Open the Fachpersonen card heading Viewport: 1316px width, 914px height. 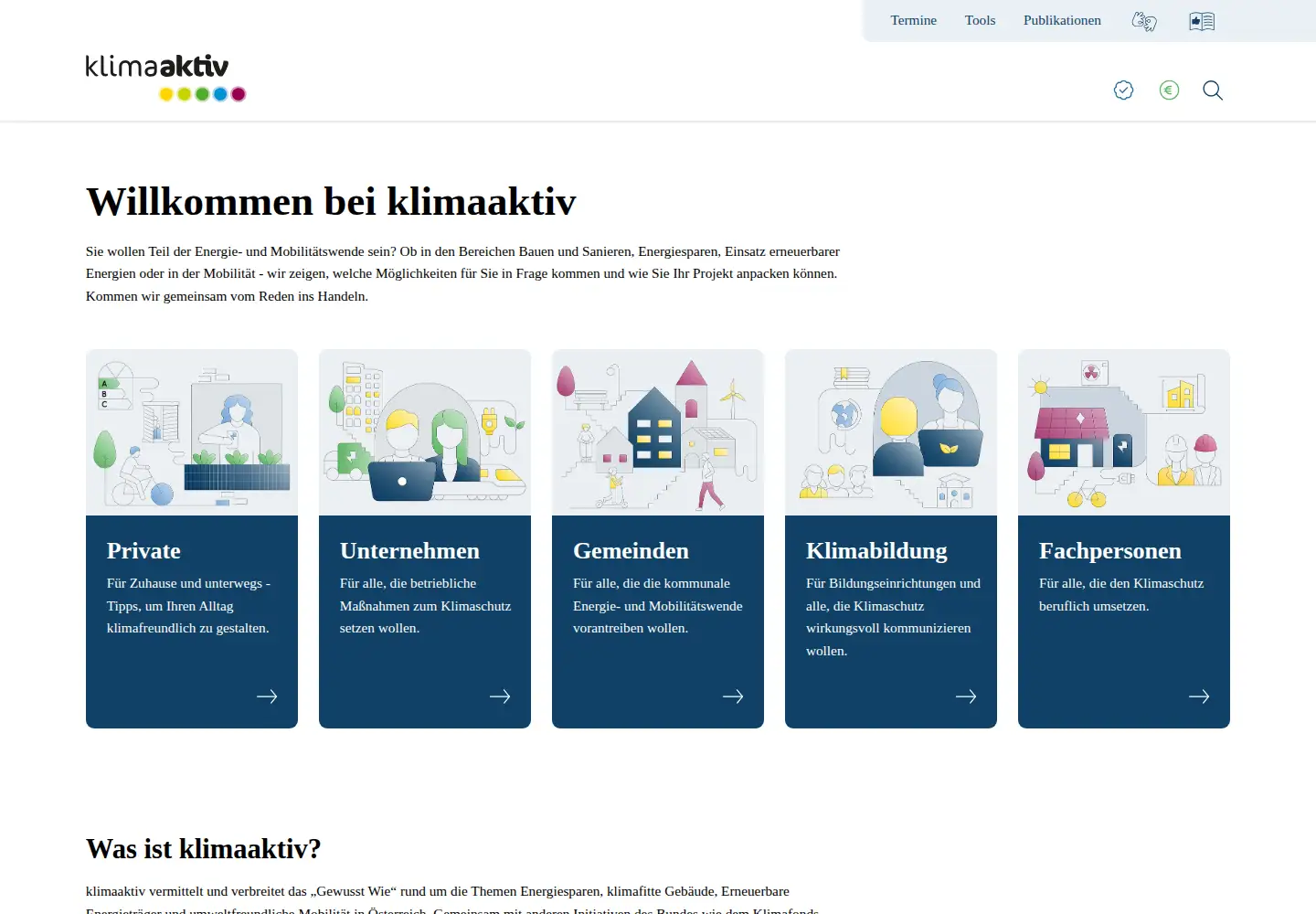click(x=1110, y=551)
